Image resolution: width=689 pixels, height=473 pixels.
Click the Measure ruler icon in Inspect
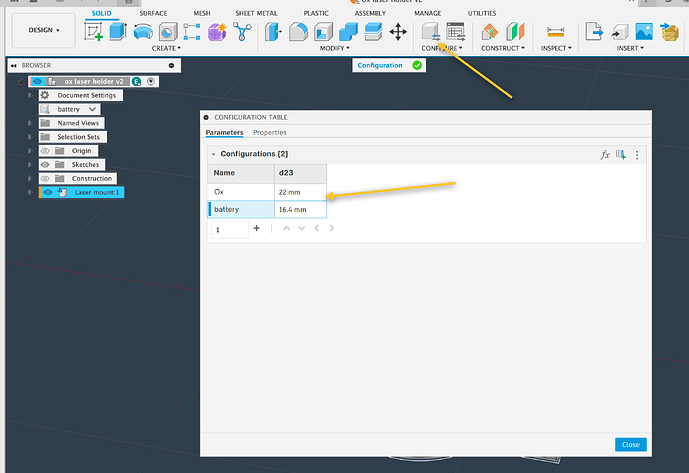pyautogui.click(x=555, y=32)
